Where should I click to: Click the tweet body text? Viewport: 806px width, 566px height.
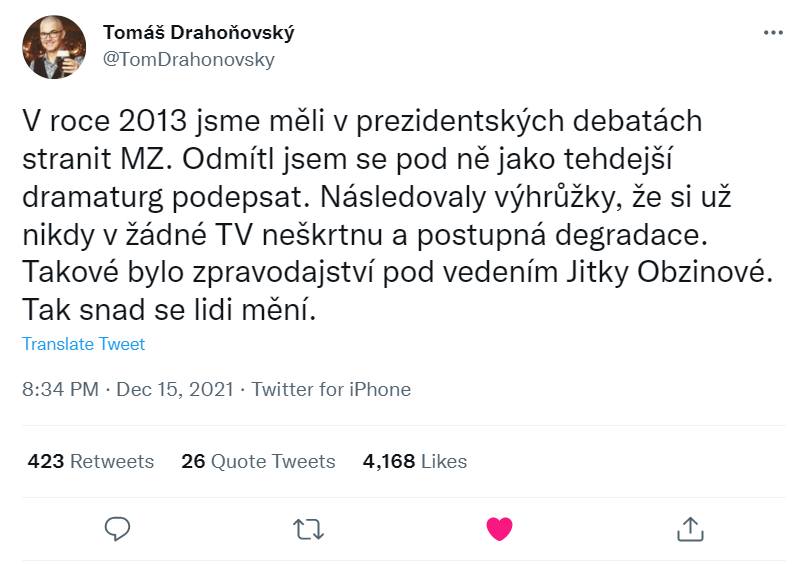(390, 215)
